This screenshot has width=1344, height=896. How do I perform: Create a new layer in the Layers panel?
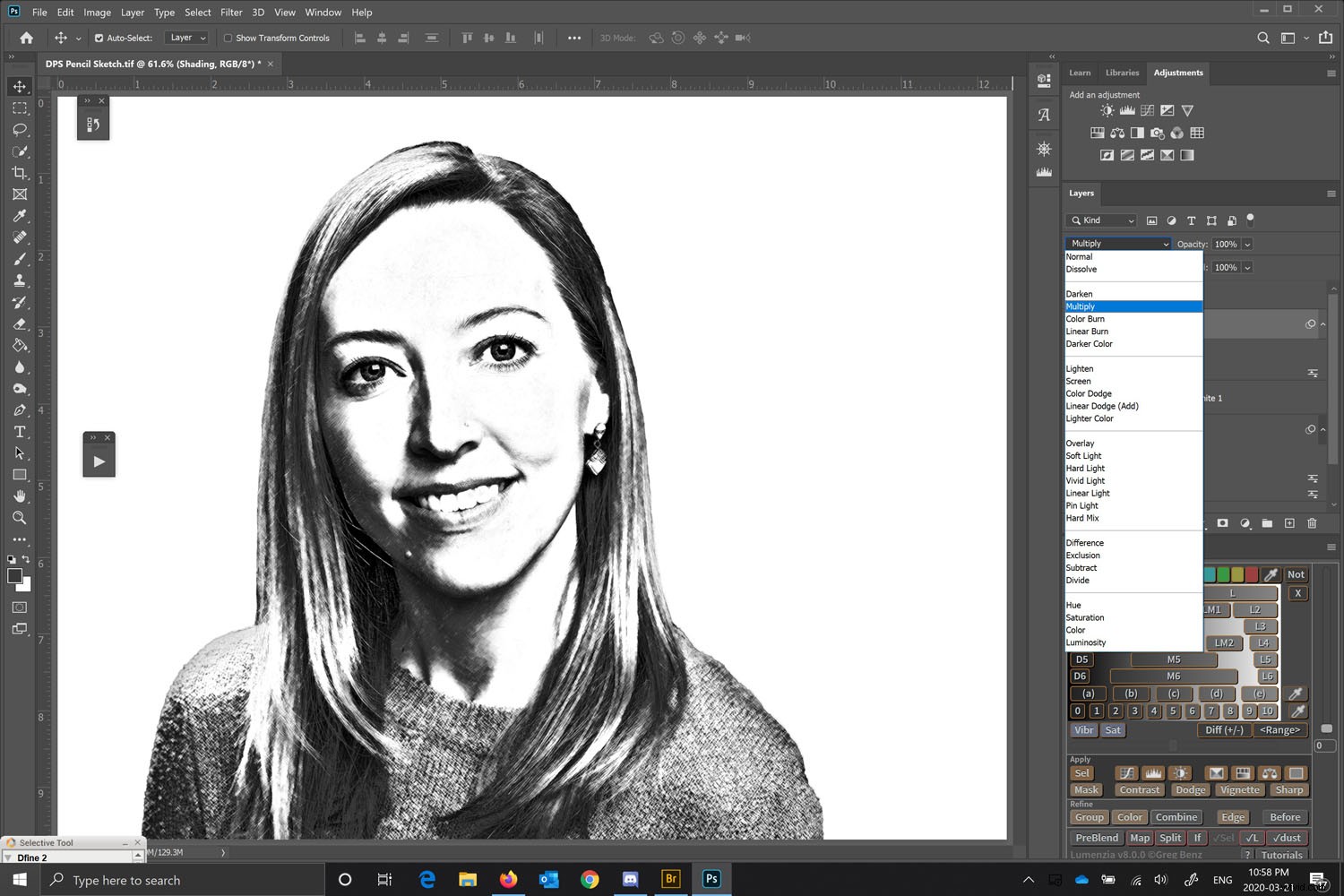(x=1289, y=523)
